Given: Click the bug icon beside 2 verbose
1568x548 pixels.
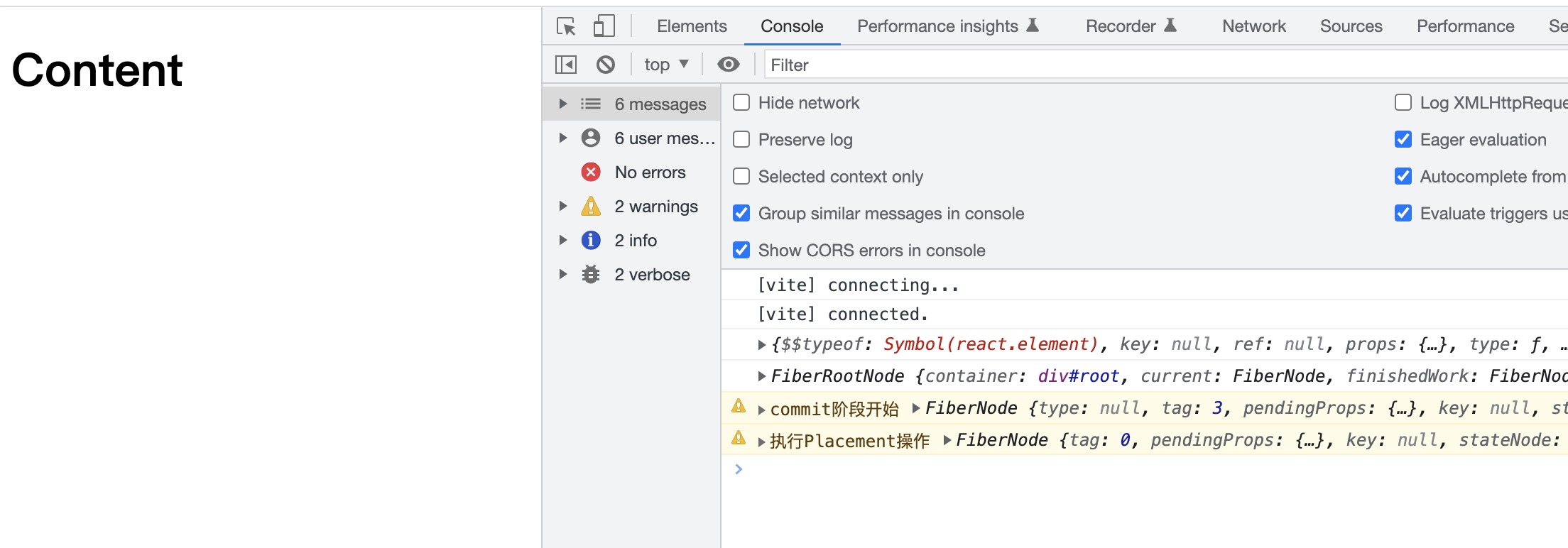Looking at the screenshot, I should tap(591, 274).
